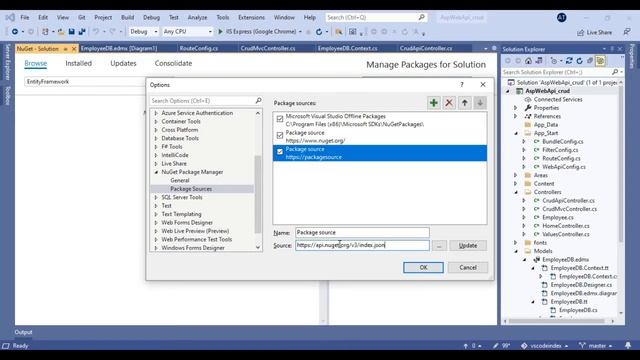Open File menu
The width and height of the screenshot is (640, 360).
(x=24, y=18)
